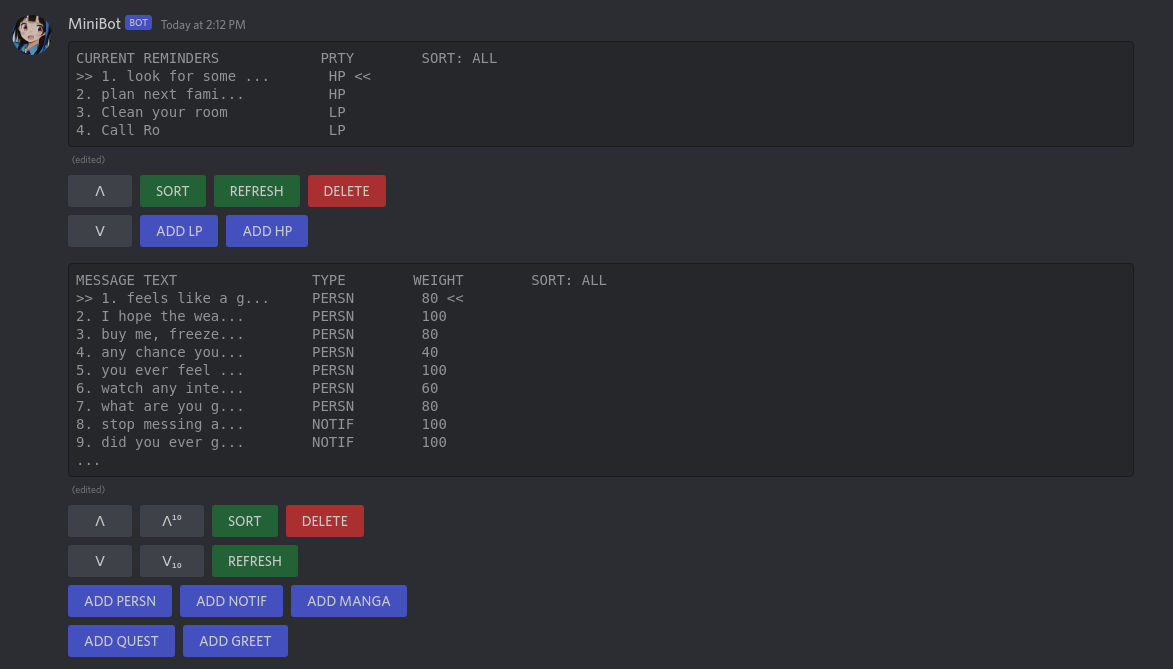Jump up ten messages button
Viewport: 1173px width, 669px height.
point(172,521)
